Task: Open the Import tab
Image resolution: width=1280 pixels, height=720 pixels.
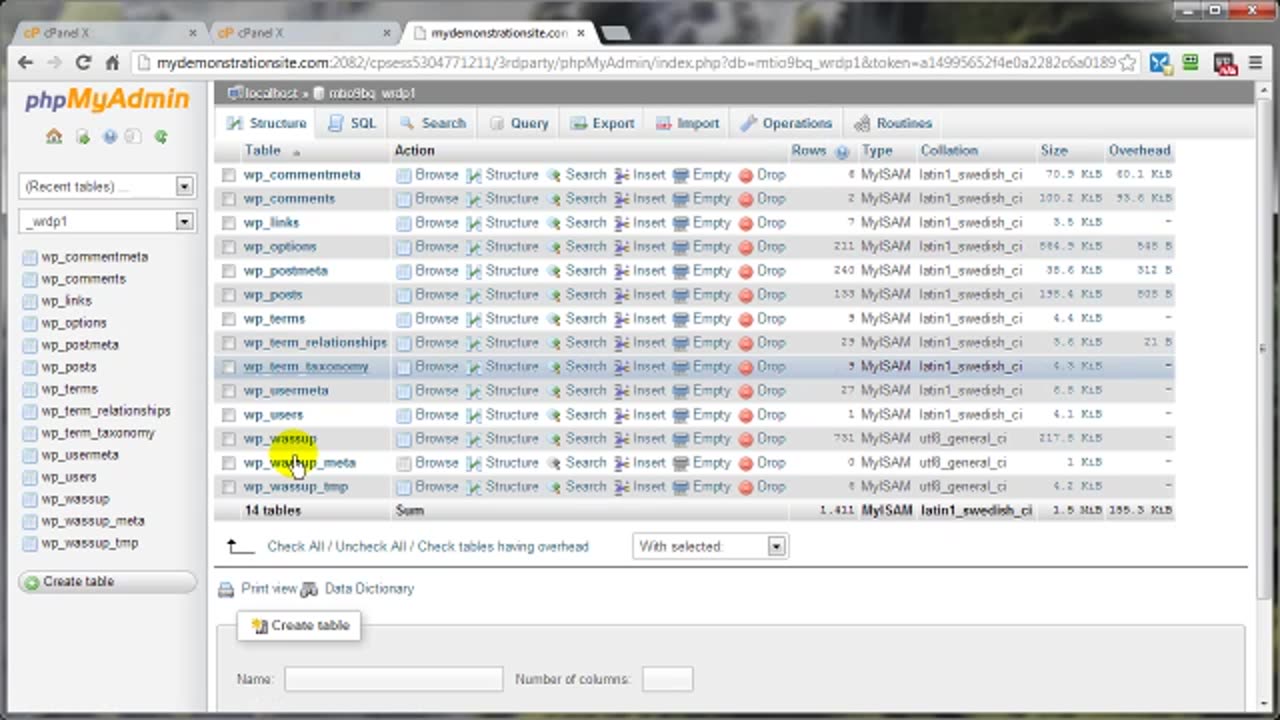Action: coord(687,123)
